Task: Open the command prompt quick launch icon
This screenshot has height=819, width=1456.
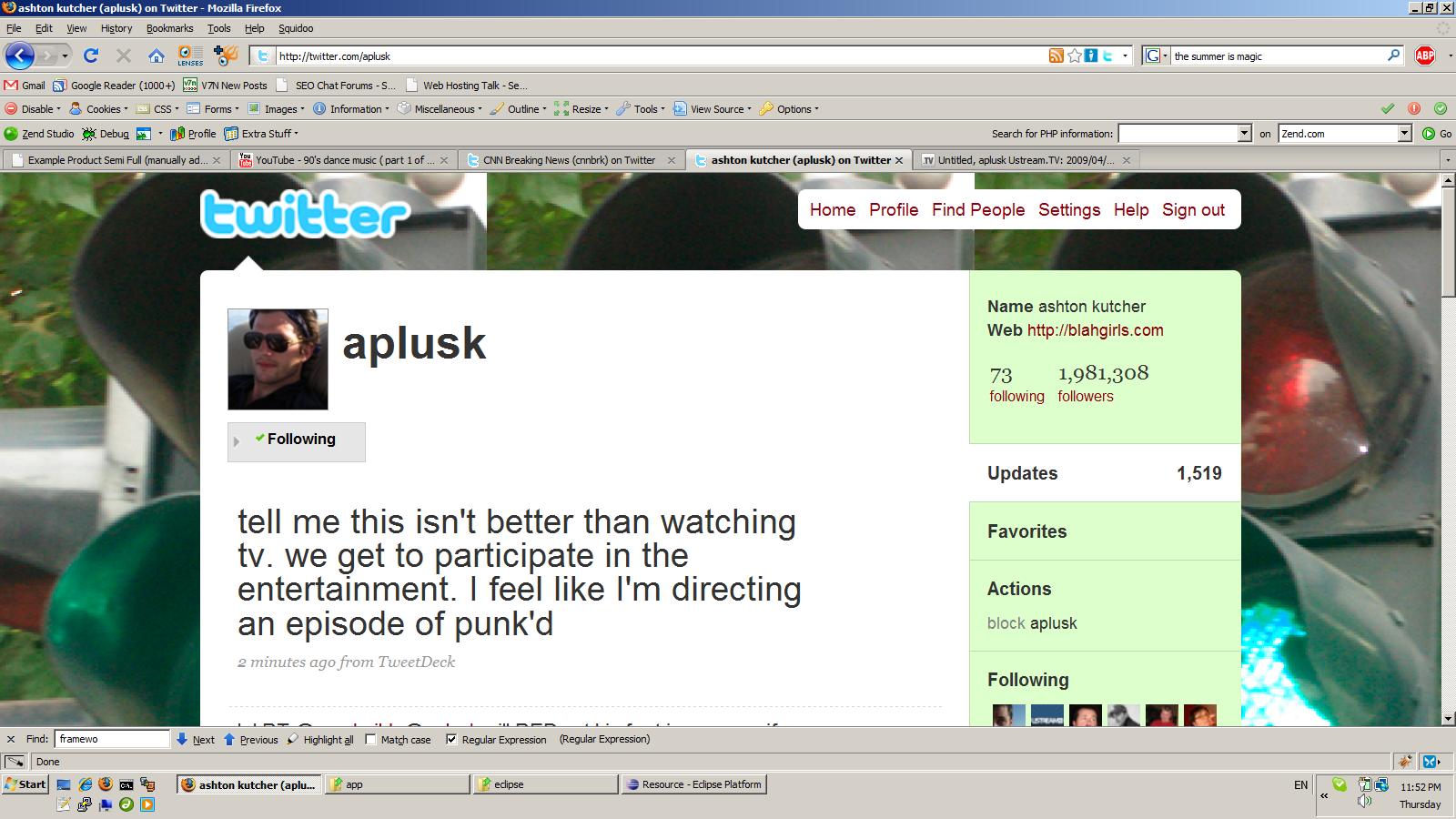Action: (x=126, y=784)
